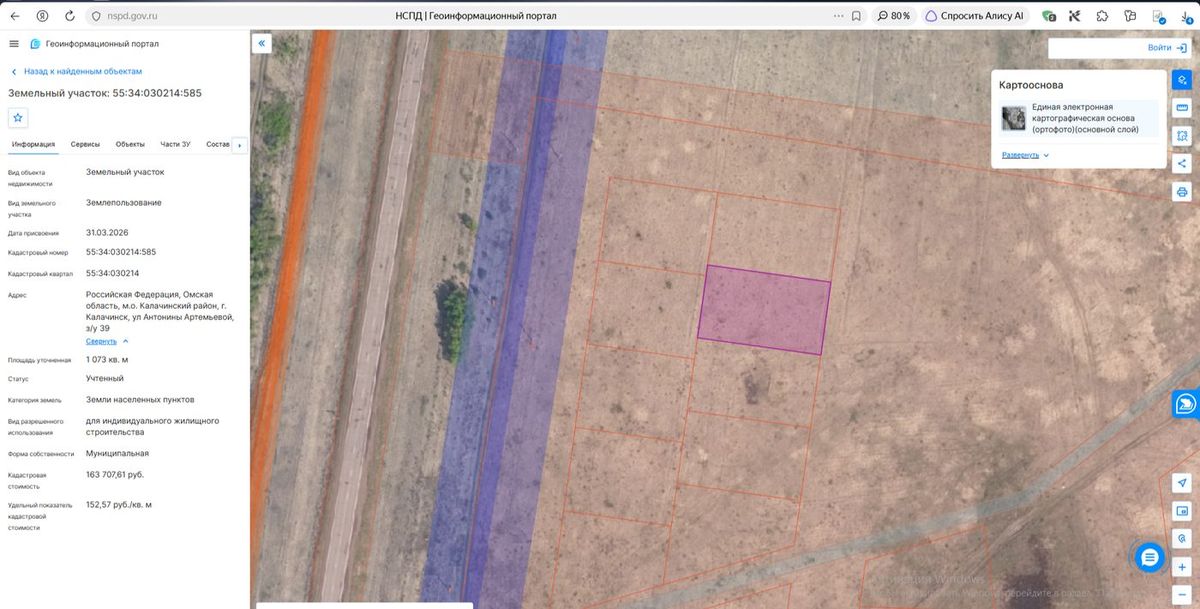Image resolution: width=1200 pixels, height=609 pixels.
Task: Share the current map view
Action: [1182, 163]
